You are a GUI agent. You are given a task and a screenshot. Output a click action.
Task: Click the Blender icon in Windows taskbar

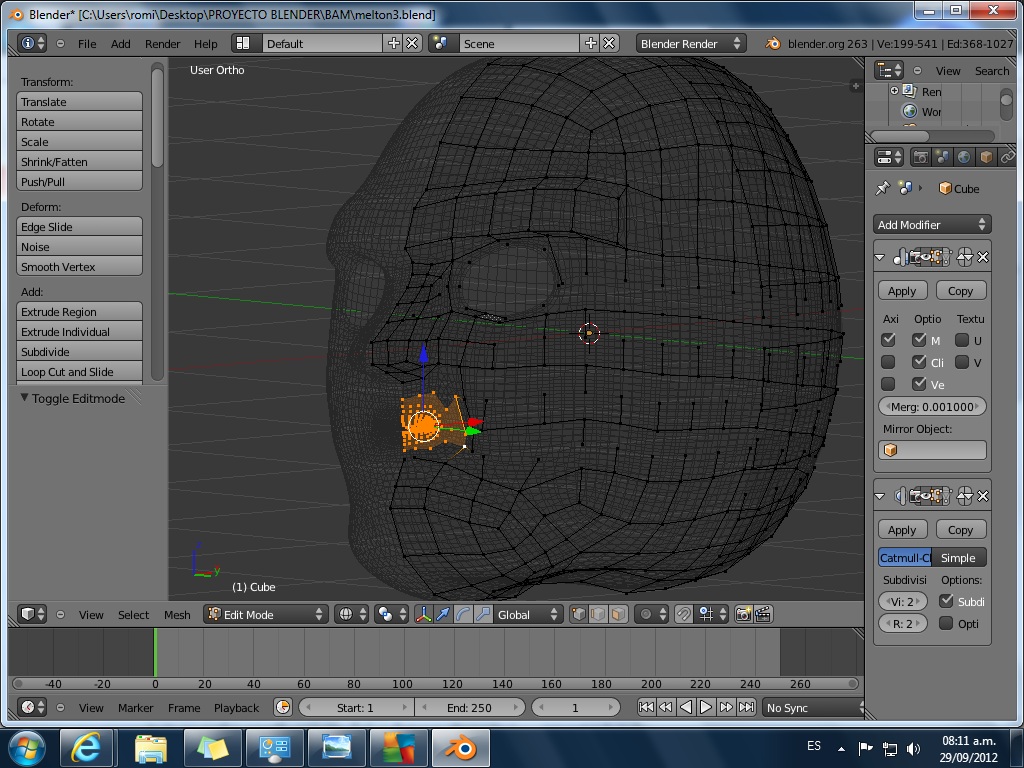pyautogui.click(x=459, y=747)
